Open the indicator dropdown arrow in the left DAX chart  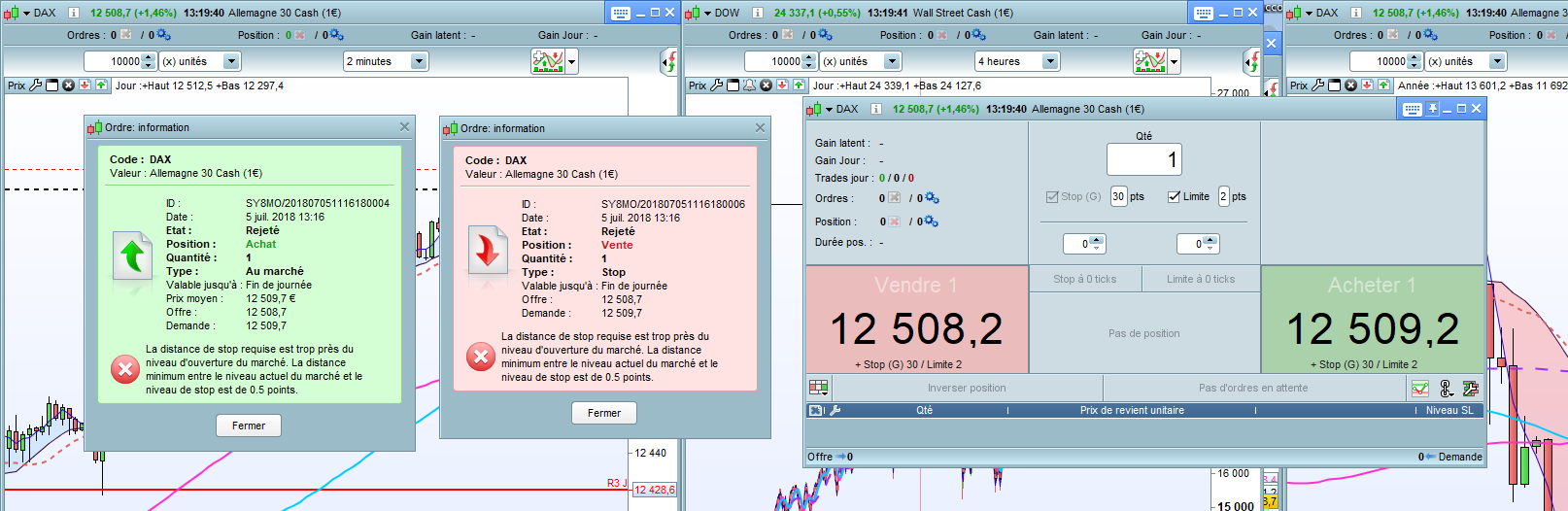(571, 61)
